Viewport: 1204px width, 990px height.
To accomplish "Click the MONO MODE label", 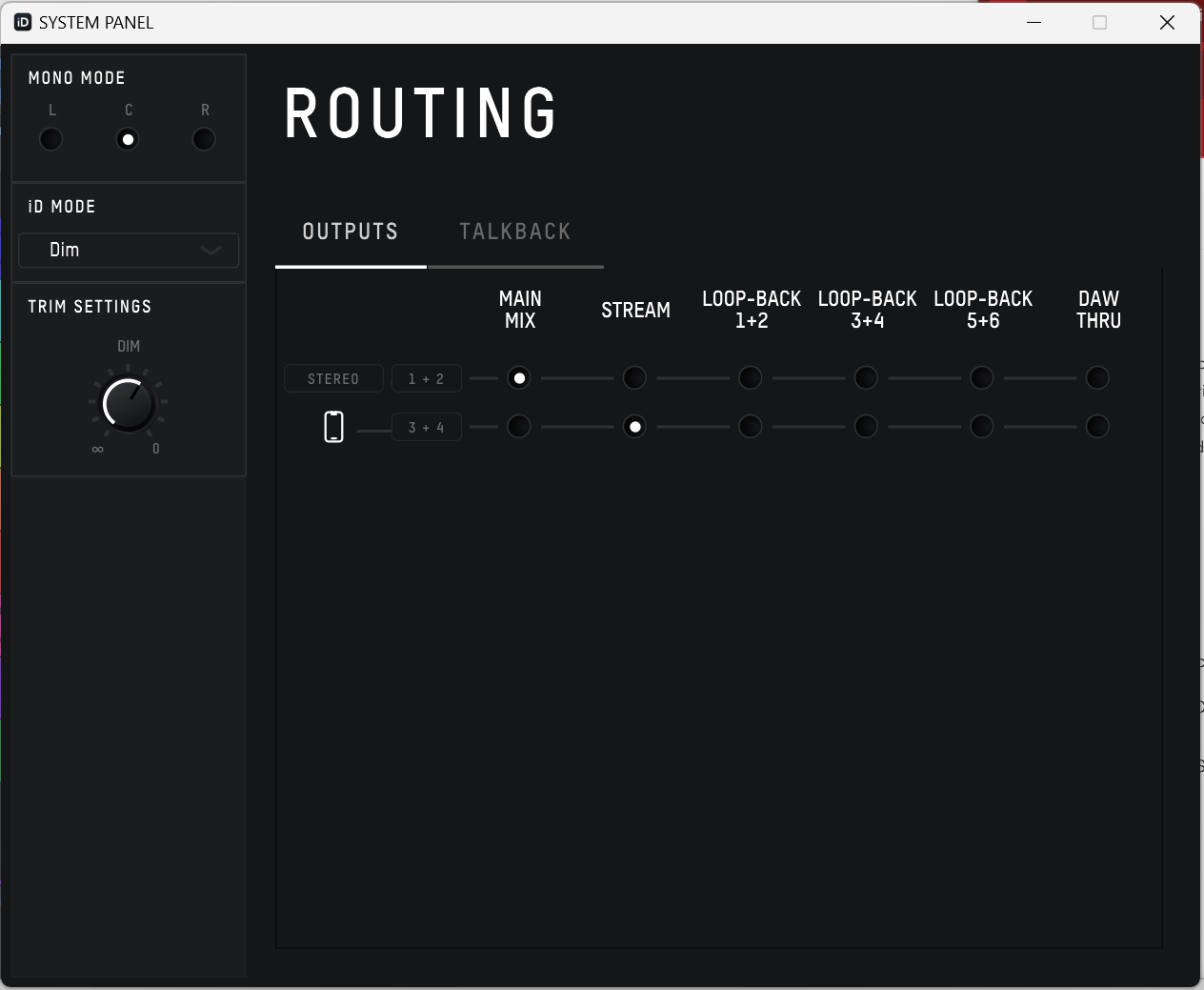I will (x=77, y=78).
